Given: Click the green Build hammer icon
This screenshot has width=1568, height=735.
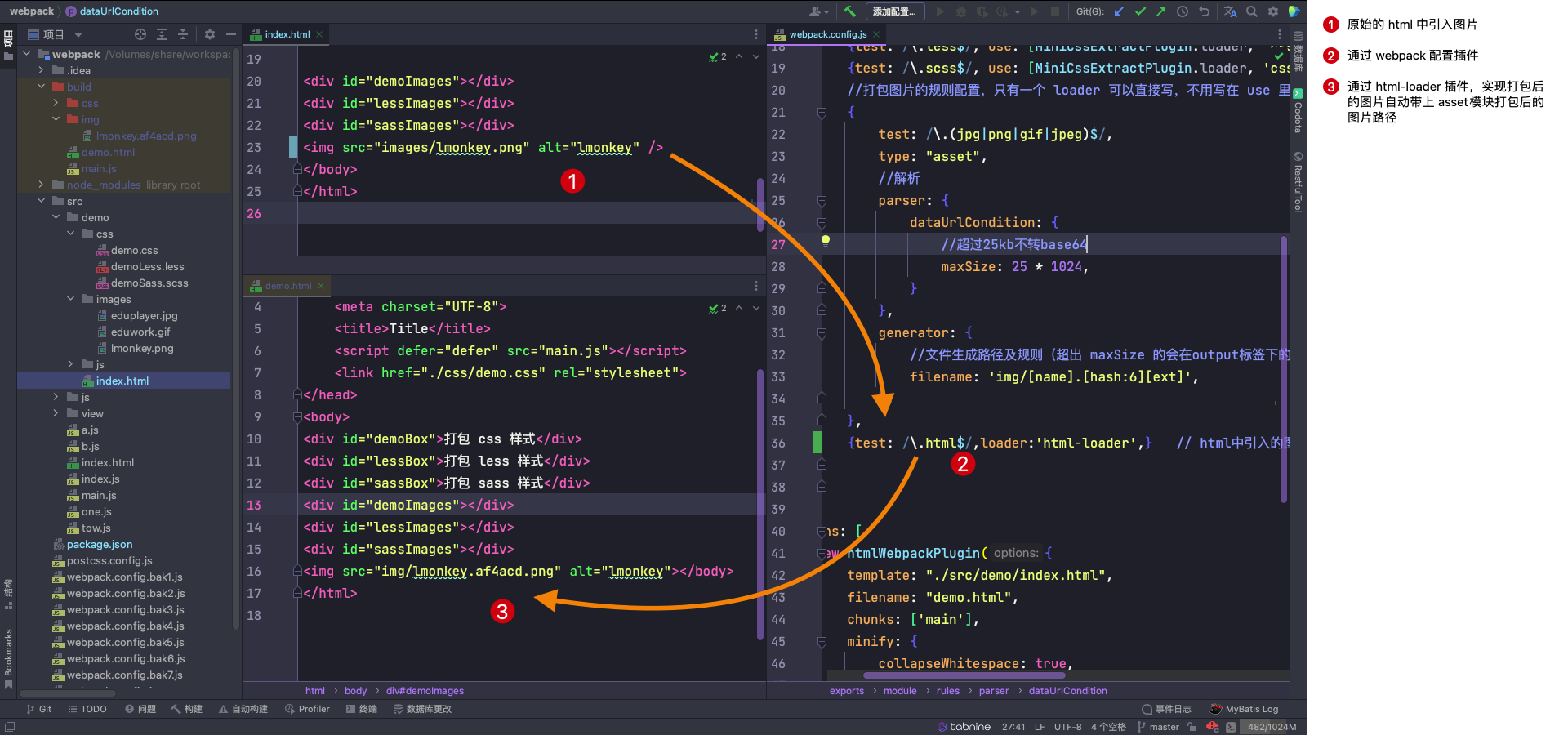Looking at the screenshot, I should pos(849,11).
